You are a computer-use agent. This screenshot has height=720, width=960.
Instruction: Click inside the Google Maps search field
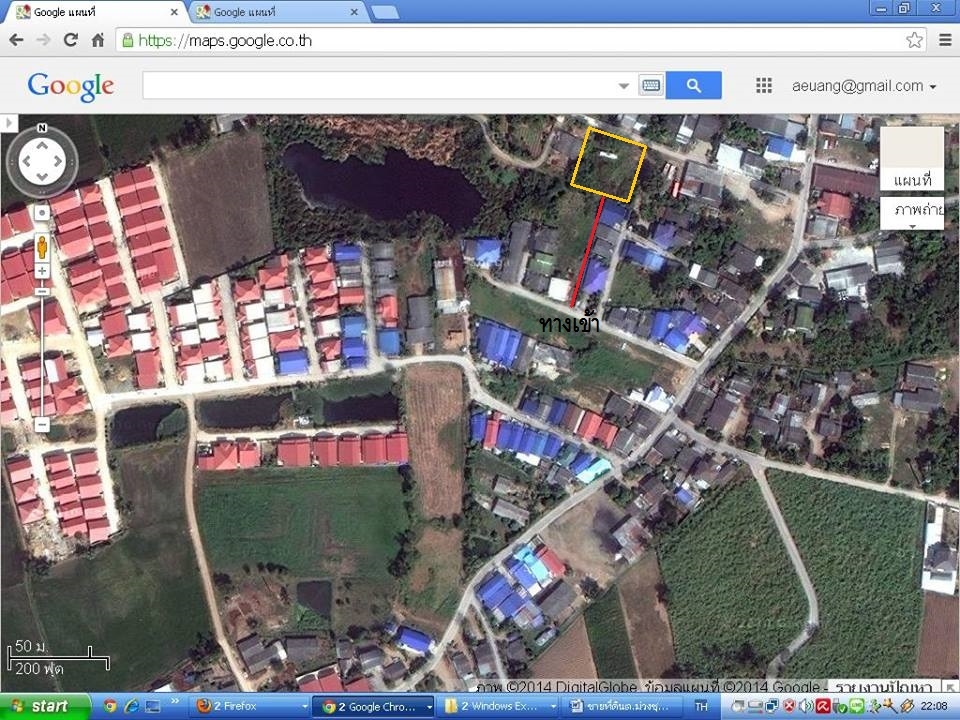pyautogui.click(x=380, y=86)
